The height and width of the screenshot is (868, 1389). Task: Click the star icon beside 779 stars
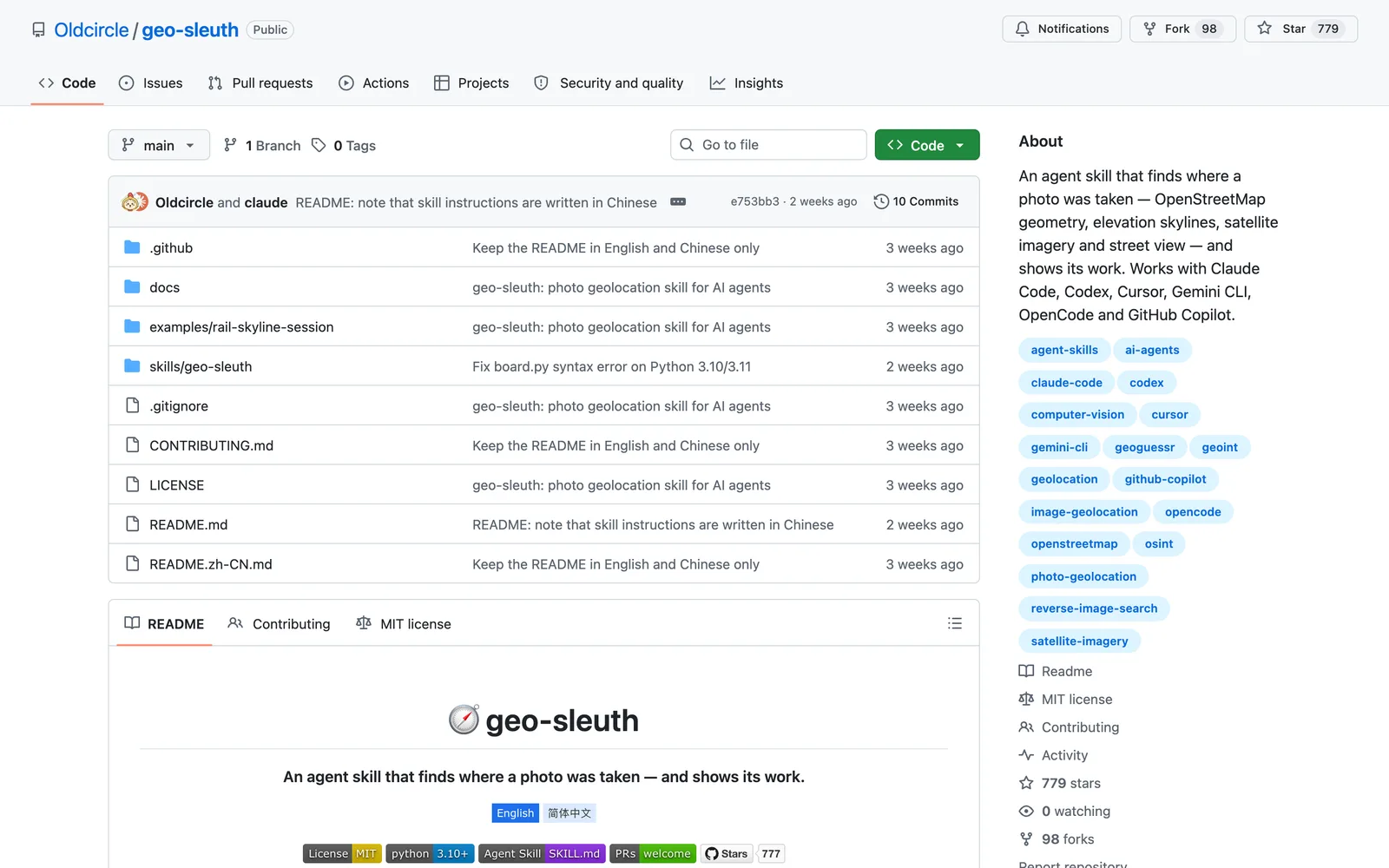(x=1026, y=783)
